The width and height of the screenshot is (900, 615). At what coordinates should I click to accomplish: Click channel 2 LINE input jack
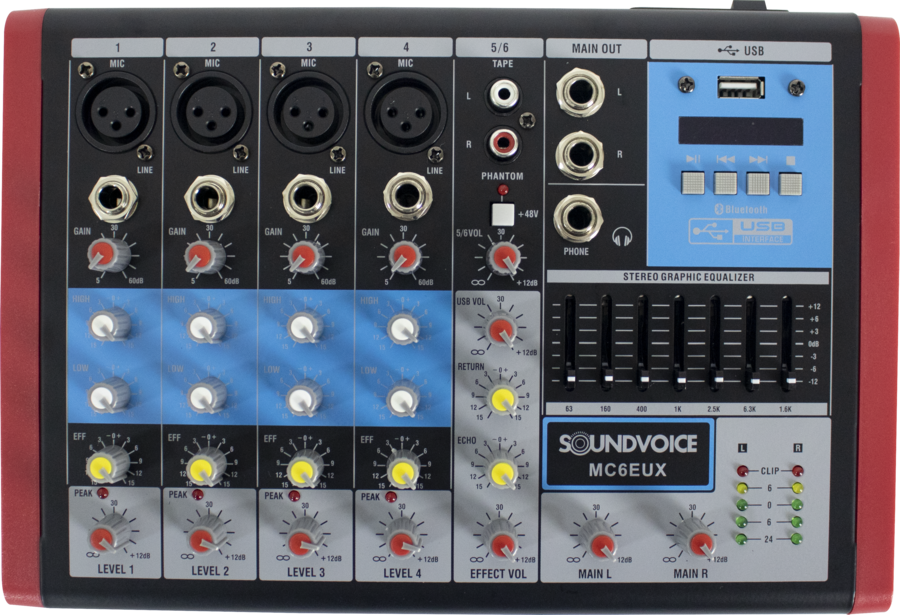coord(210,199)
